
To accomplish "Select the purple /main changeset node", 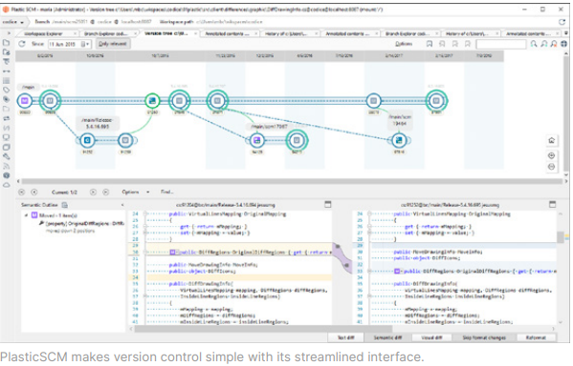I will 24,100.
